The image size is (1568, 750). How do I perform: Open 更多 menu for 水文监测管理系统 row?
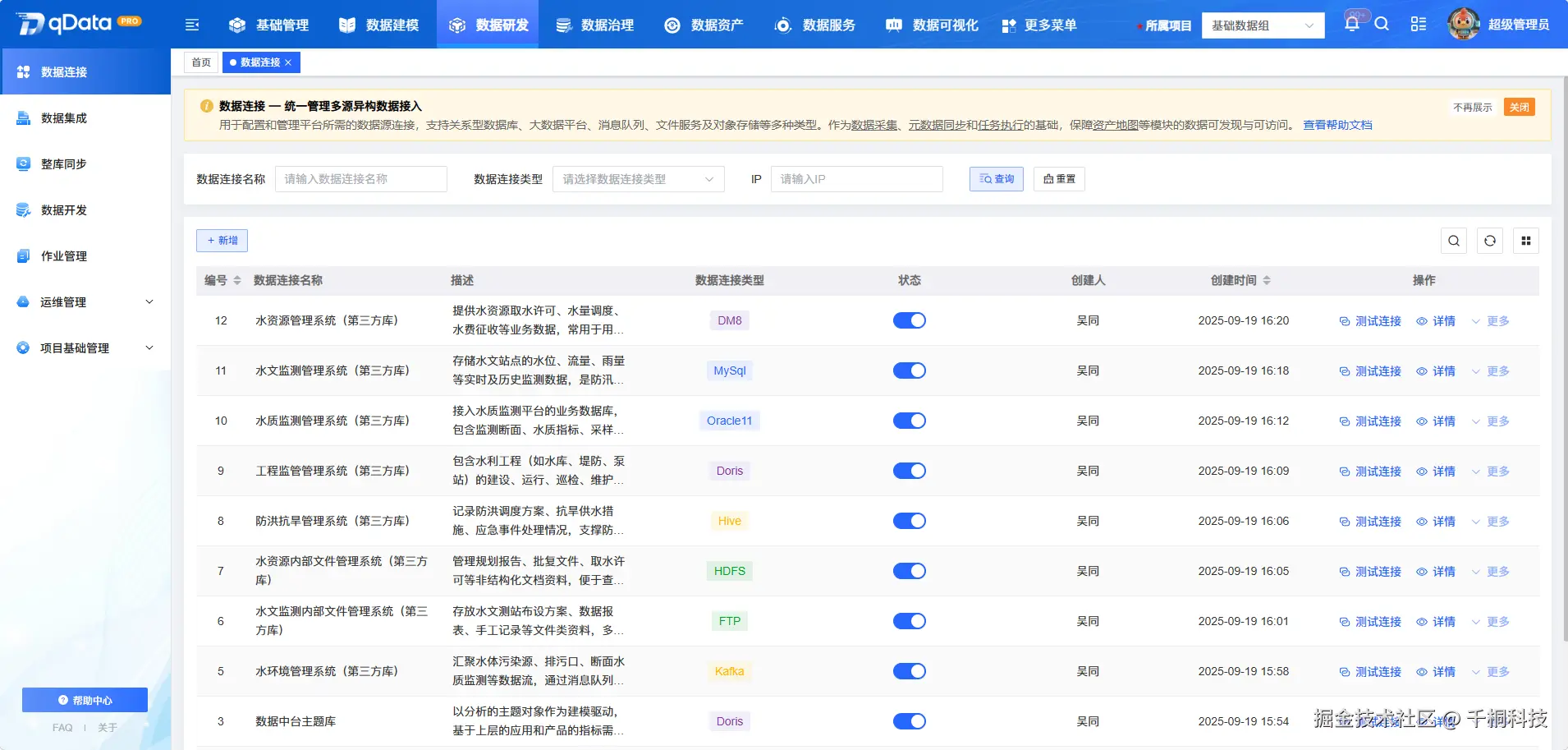click(1490, 371)
